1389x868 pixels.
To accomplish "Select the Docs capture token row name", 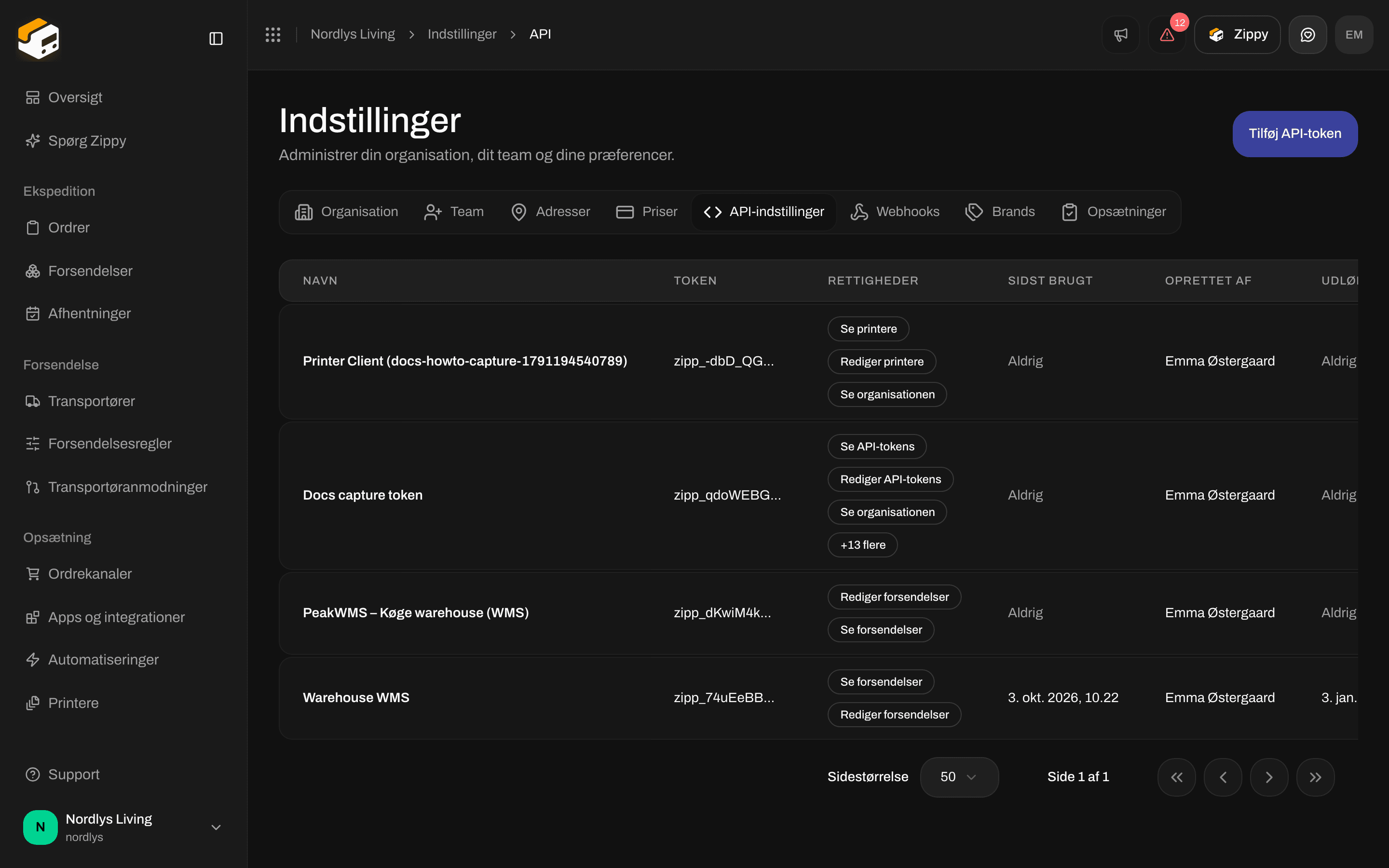I will (x=363, y=495).
